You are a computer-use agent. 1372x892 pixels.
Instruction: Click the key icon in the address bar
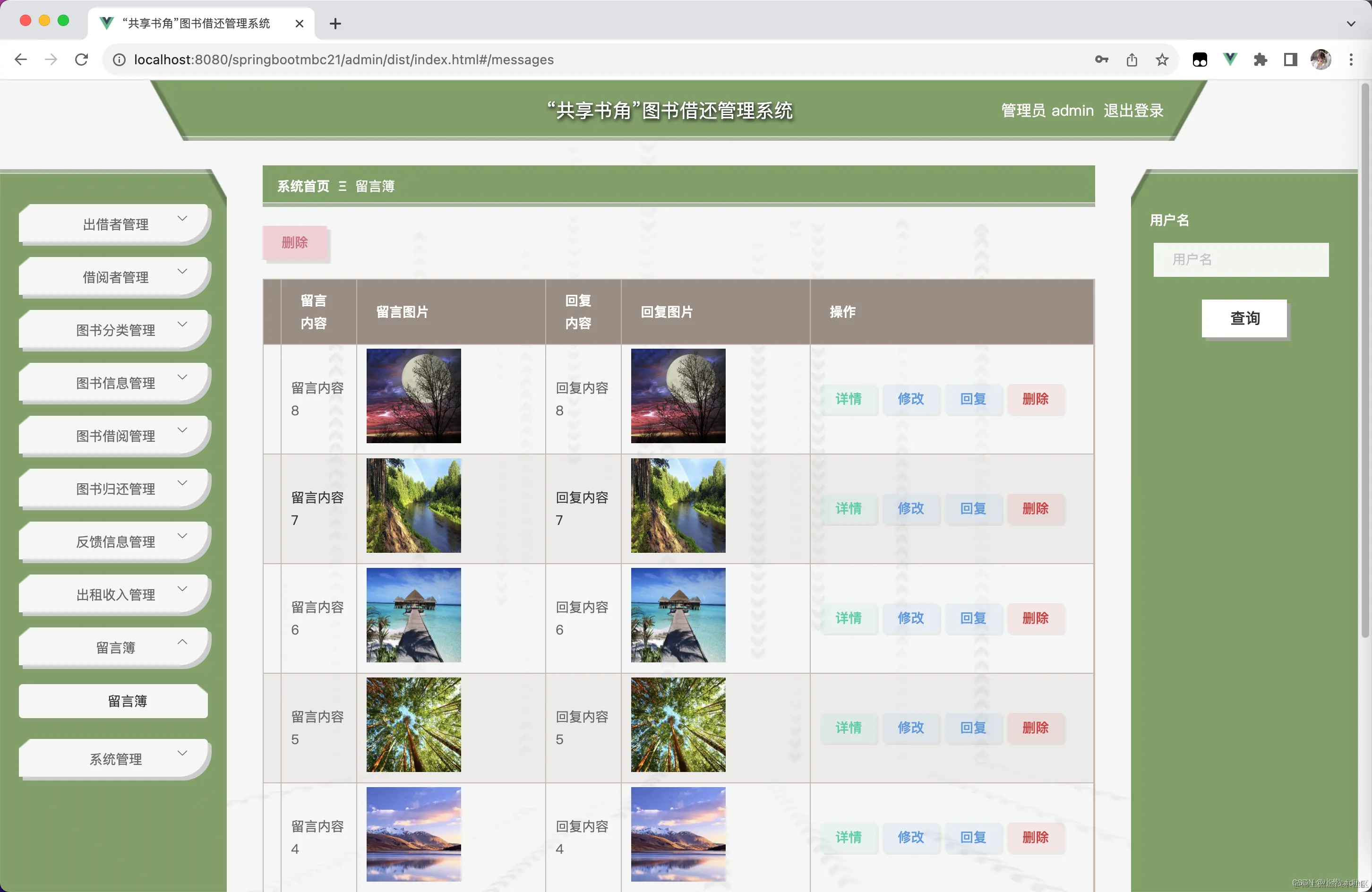click(x=1101, y=60)
